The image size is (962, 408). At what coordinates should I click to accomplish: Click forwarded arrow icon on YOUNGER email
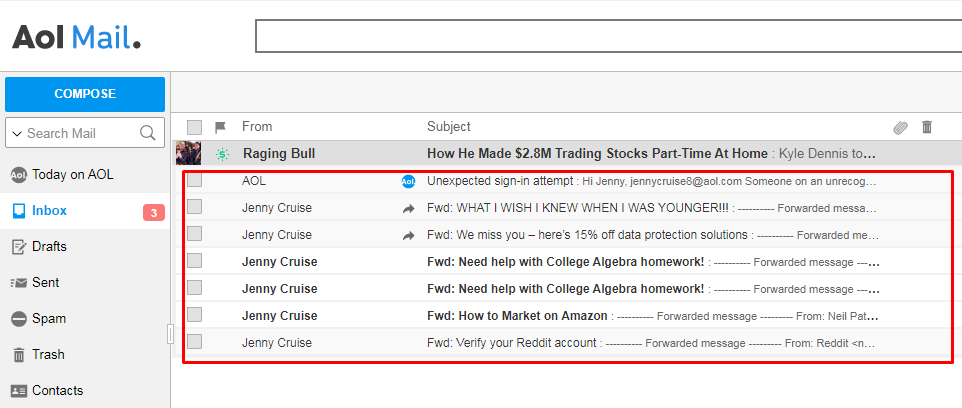click(408, 209)
